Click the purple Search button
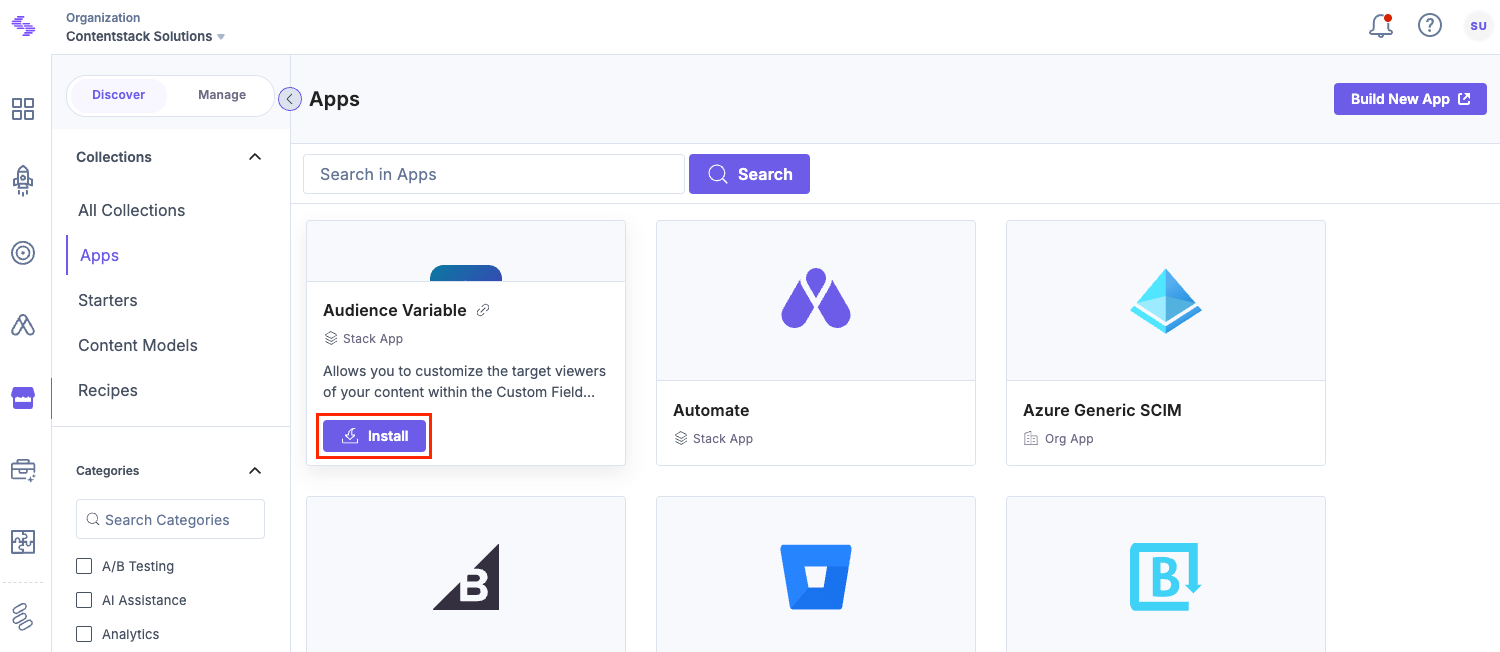The width and height of the screenshot is (1500, 652). tap(749, 174)
